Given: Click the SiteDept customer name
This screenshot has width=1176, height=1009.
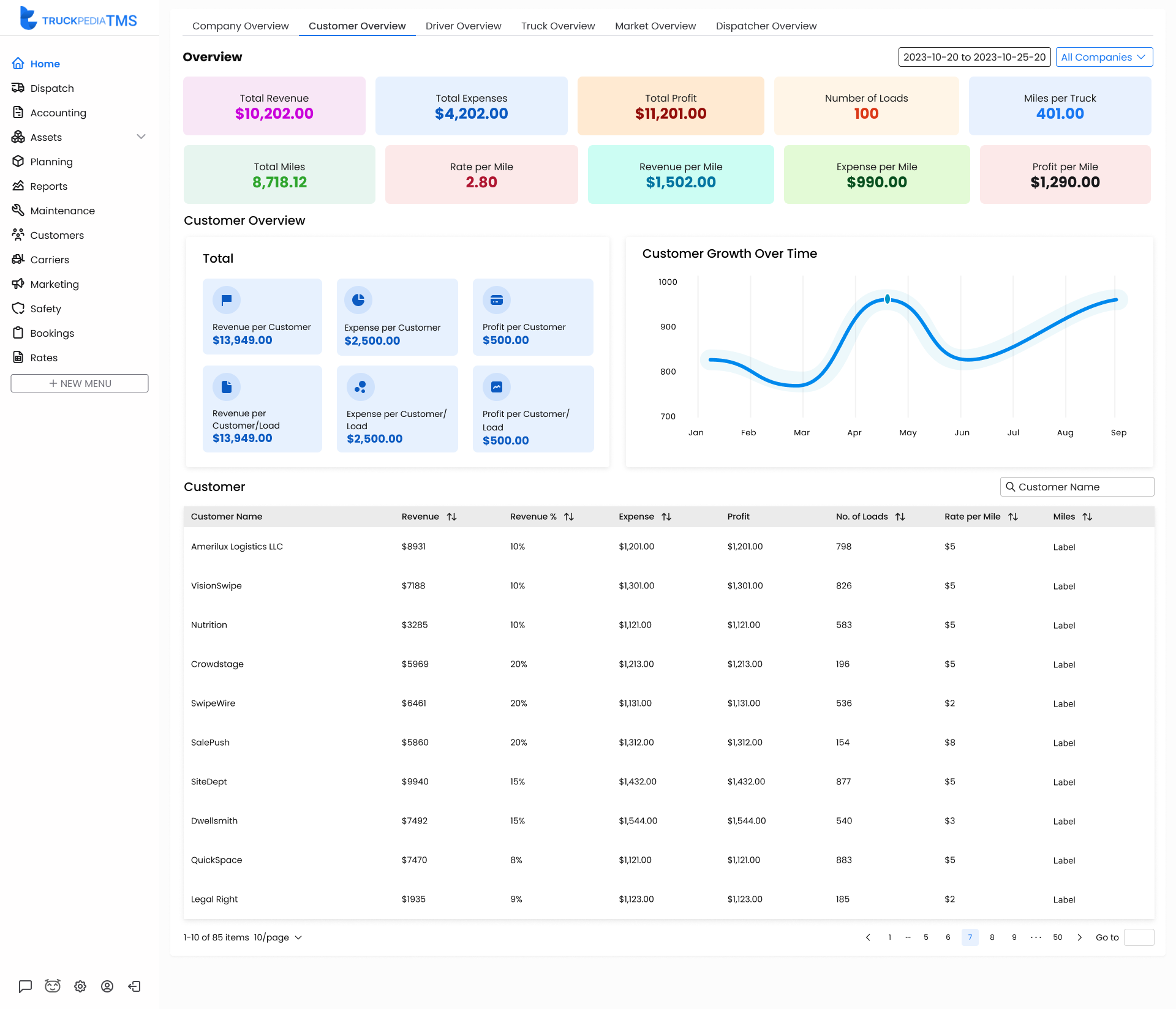Looking at the screenshot, I should pyautogui.click(x=209, y=782).
